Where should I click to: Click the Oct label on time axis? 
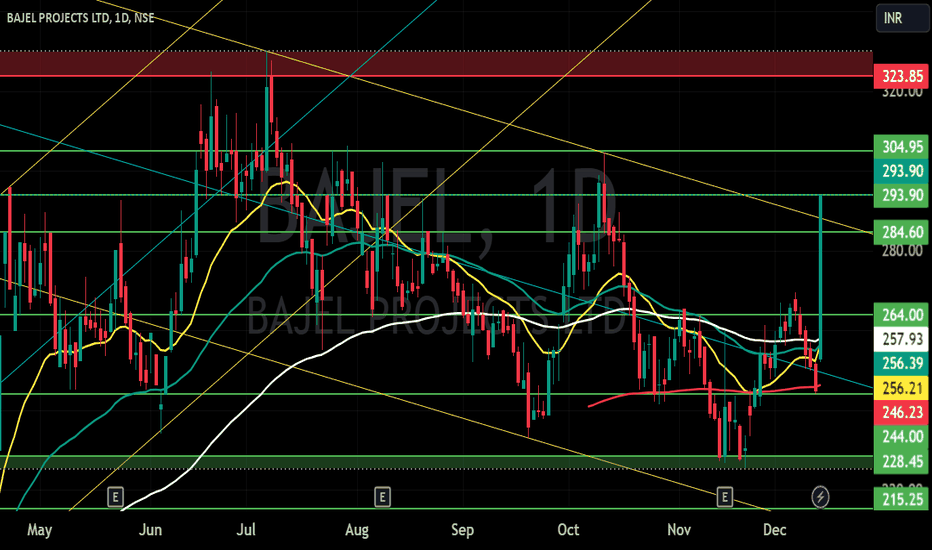pos(568,530)
